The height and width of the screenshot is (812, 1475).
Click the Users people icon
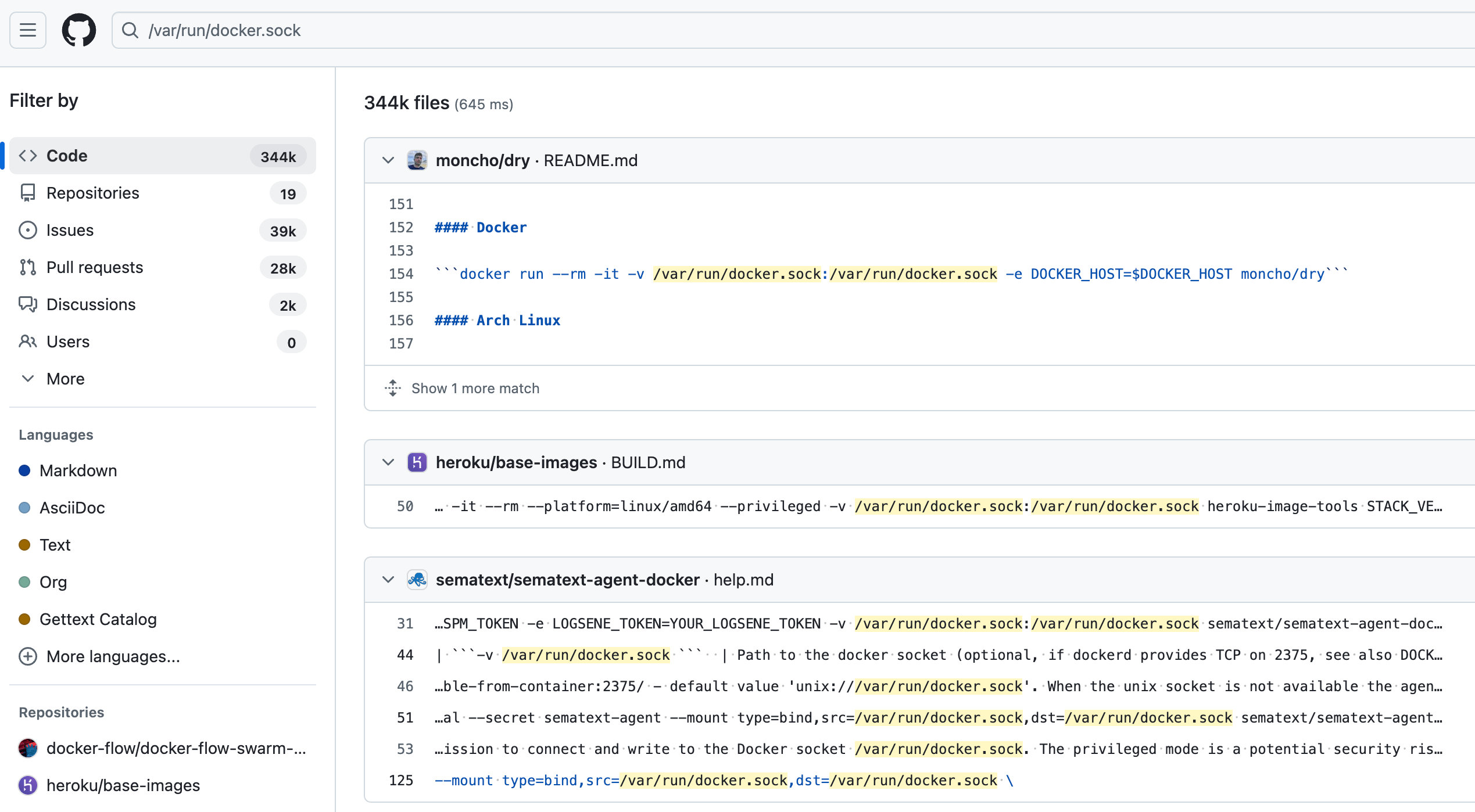click(x=28, y=342)
